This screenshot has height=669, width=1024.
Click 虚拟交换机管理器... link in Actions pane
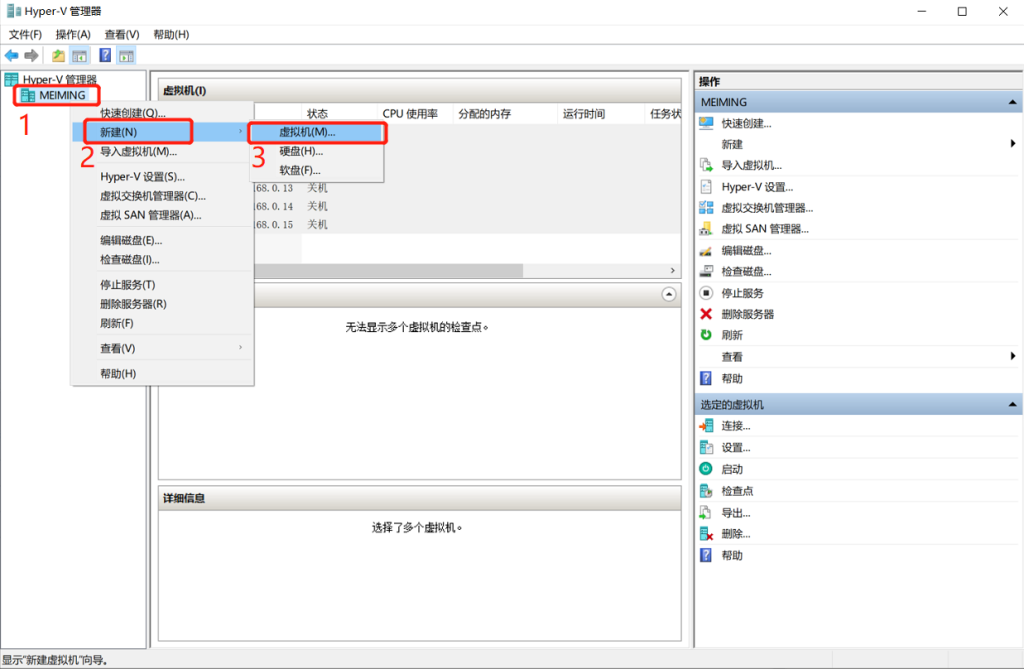[x=767, y=208]
